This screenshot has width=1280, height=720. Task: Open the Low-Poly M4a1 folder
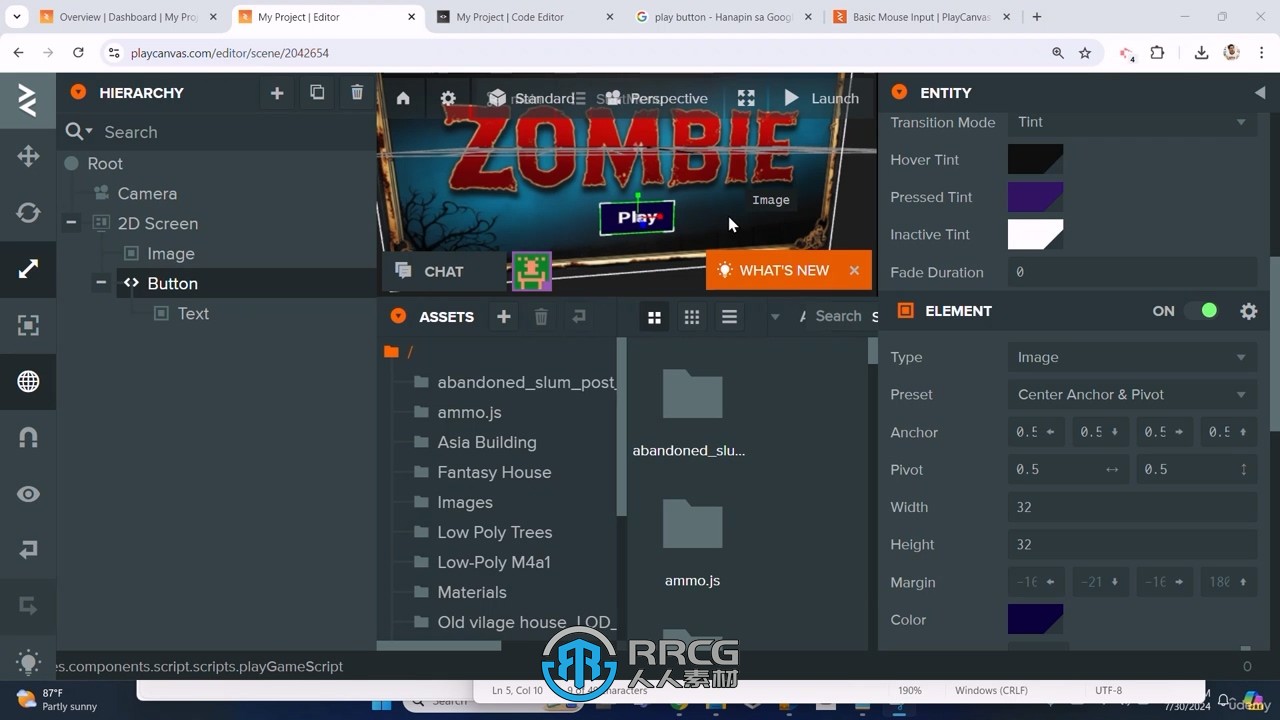tap(494, 562)
